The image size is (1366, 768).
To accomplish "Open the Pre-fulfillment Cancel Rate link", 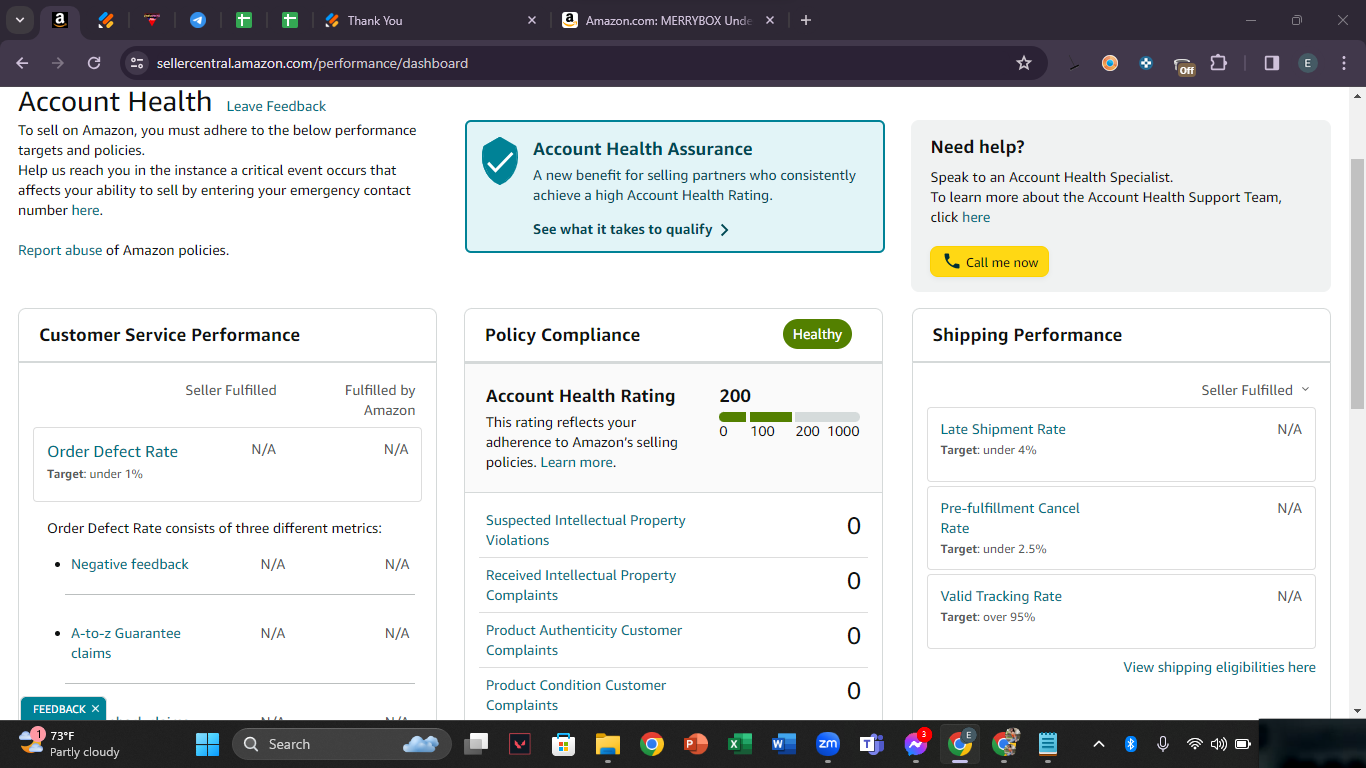I will pyautogui.click(x=1010, y=518).
